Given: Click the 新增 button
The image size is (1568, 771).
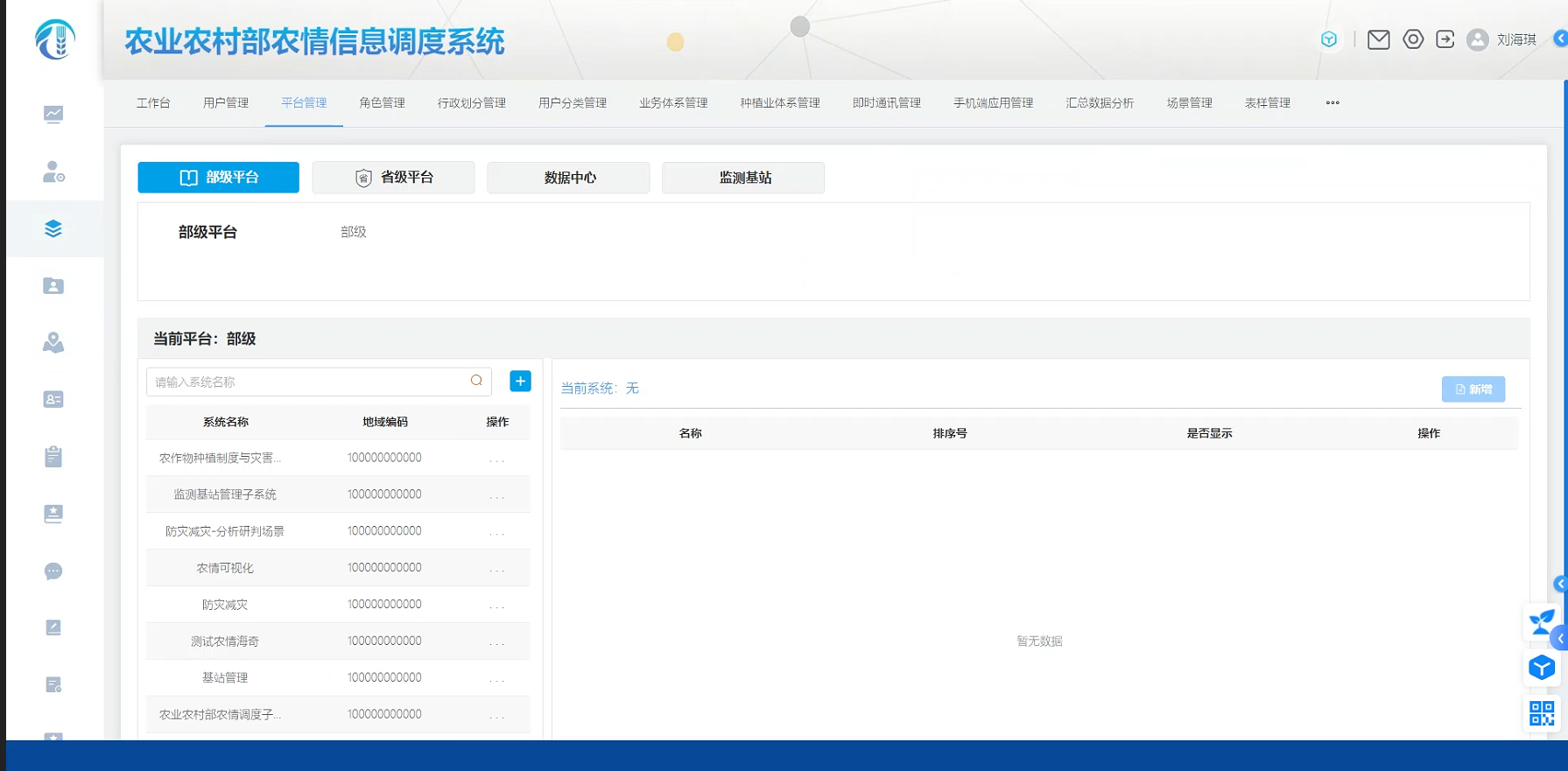Looking at the screenshot, I should coord(1473,389).
